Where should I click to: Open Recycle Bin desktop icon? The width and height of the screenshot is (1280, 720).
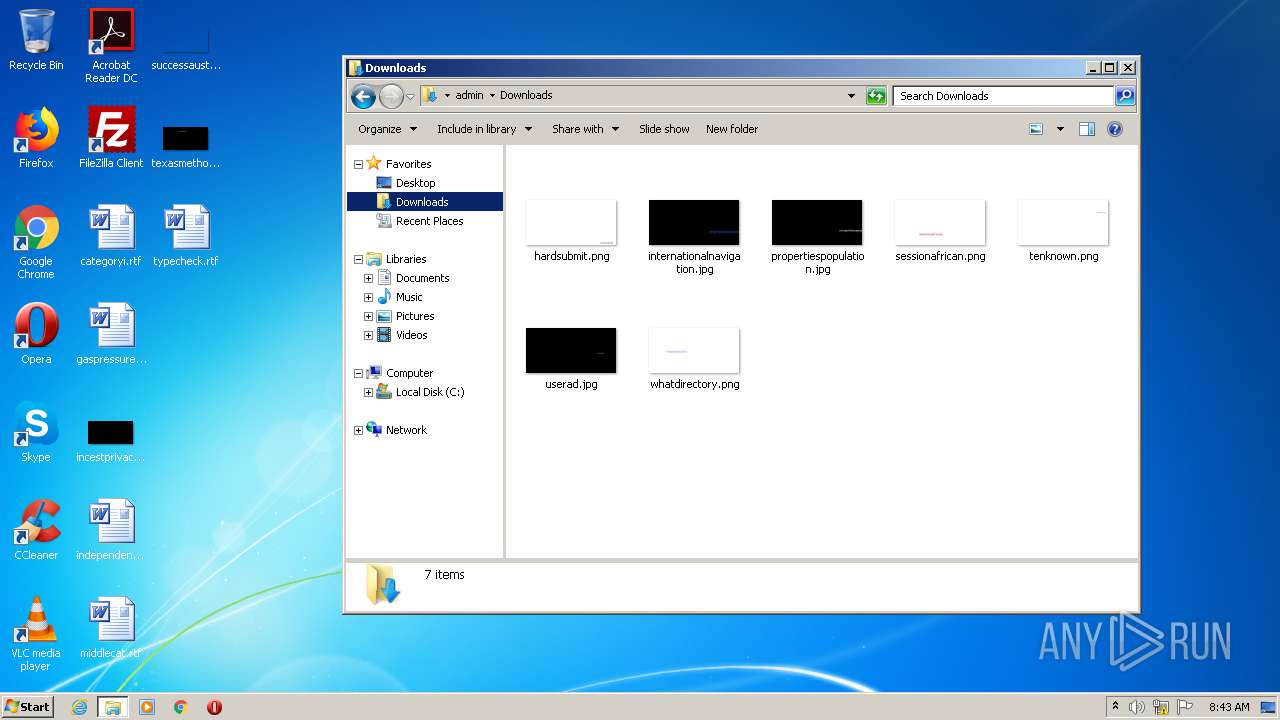click(x=36, y=40)
